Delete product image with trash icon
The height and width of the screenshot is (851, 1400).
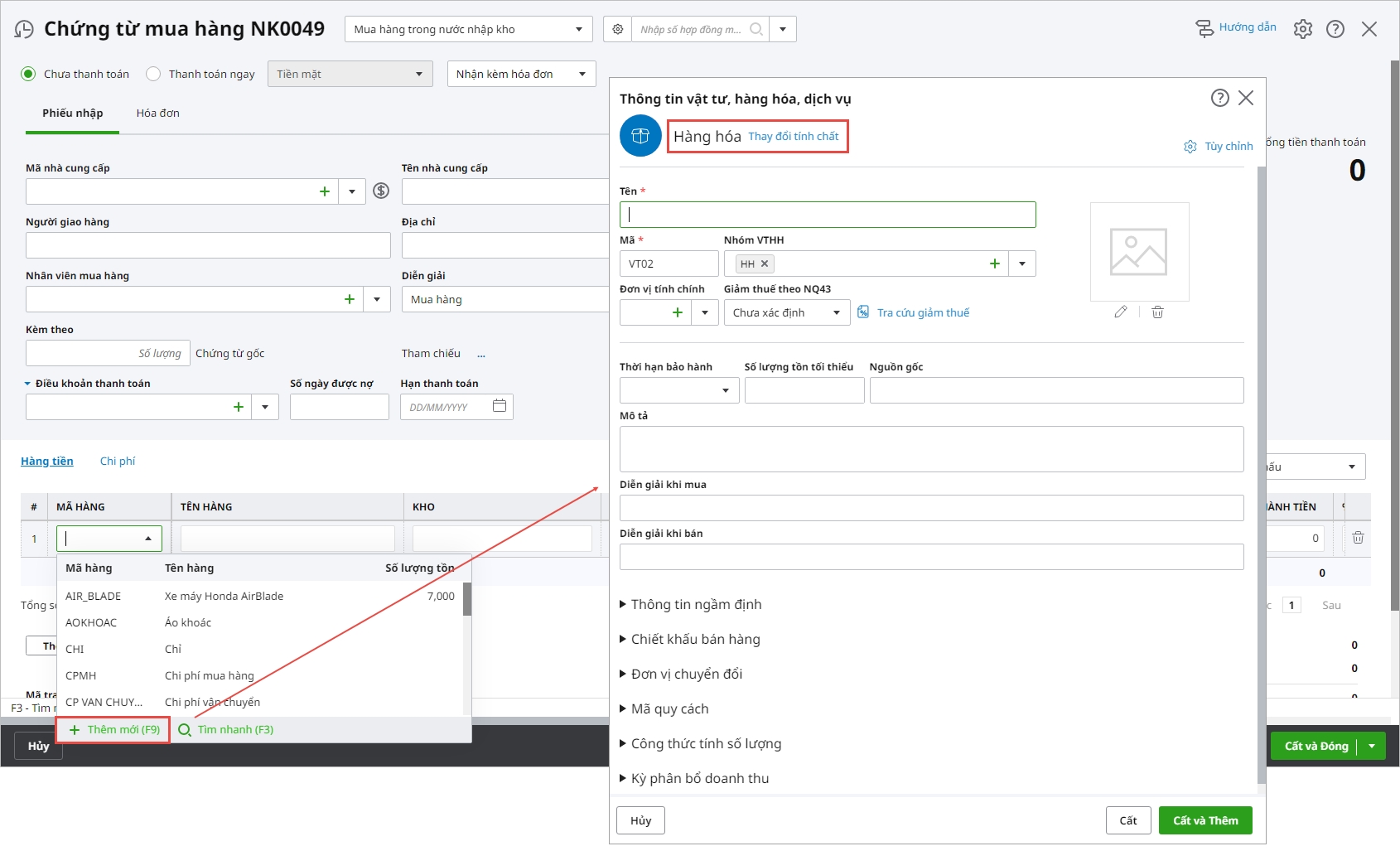pyautogui.click(x=1157, y=312)
